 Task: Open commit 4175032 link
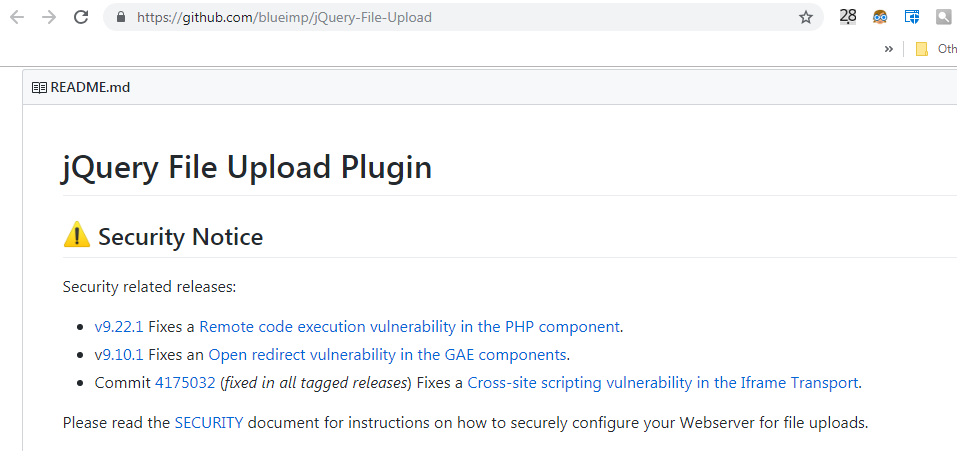(185, 383)
